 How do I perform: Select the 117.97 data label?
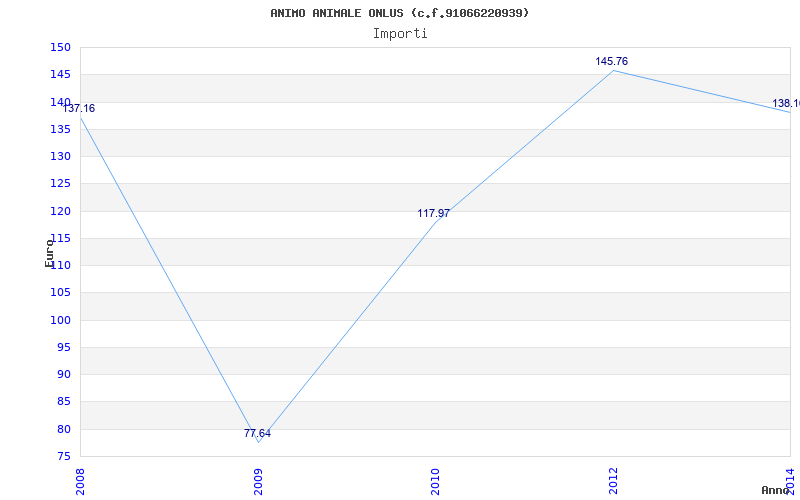tap(434, 213)
